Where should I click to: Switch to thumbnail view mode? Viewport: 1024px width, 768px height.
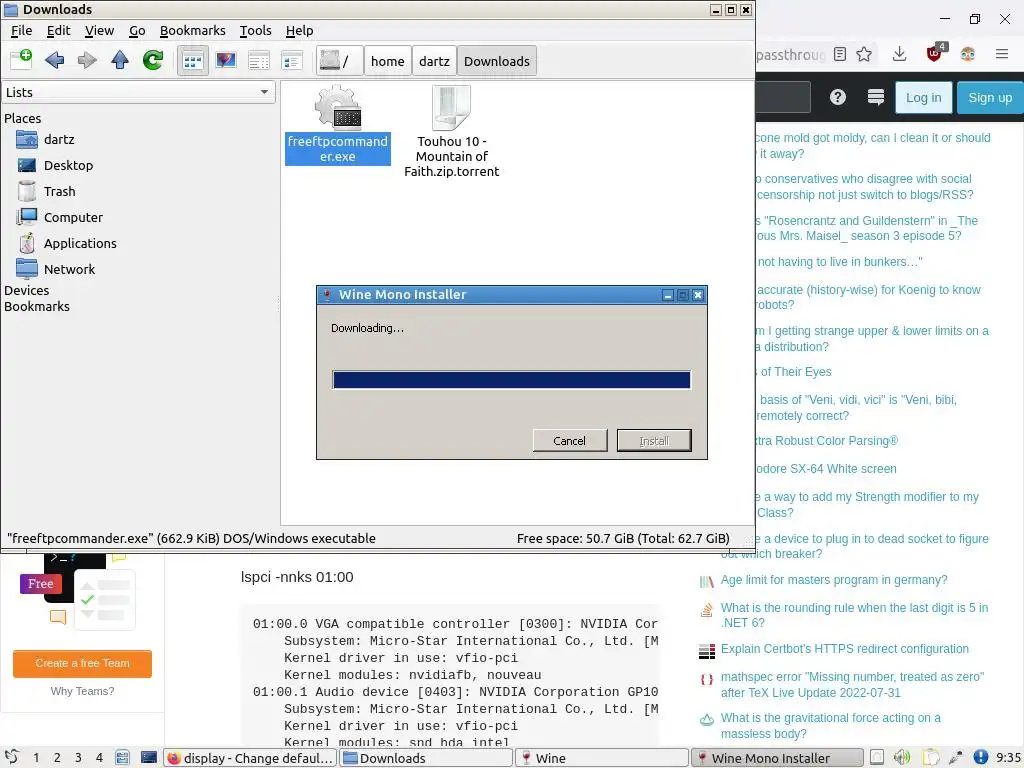click(226, 61)
